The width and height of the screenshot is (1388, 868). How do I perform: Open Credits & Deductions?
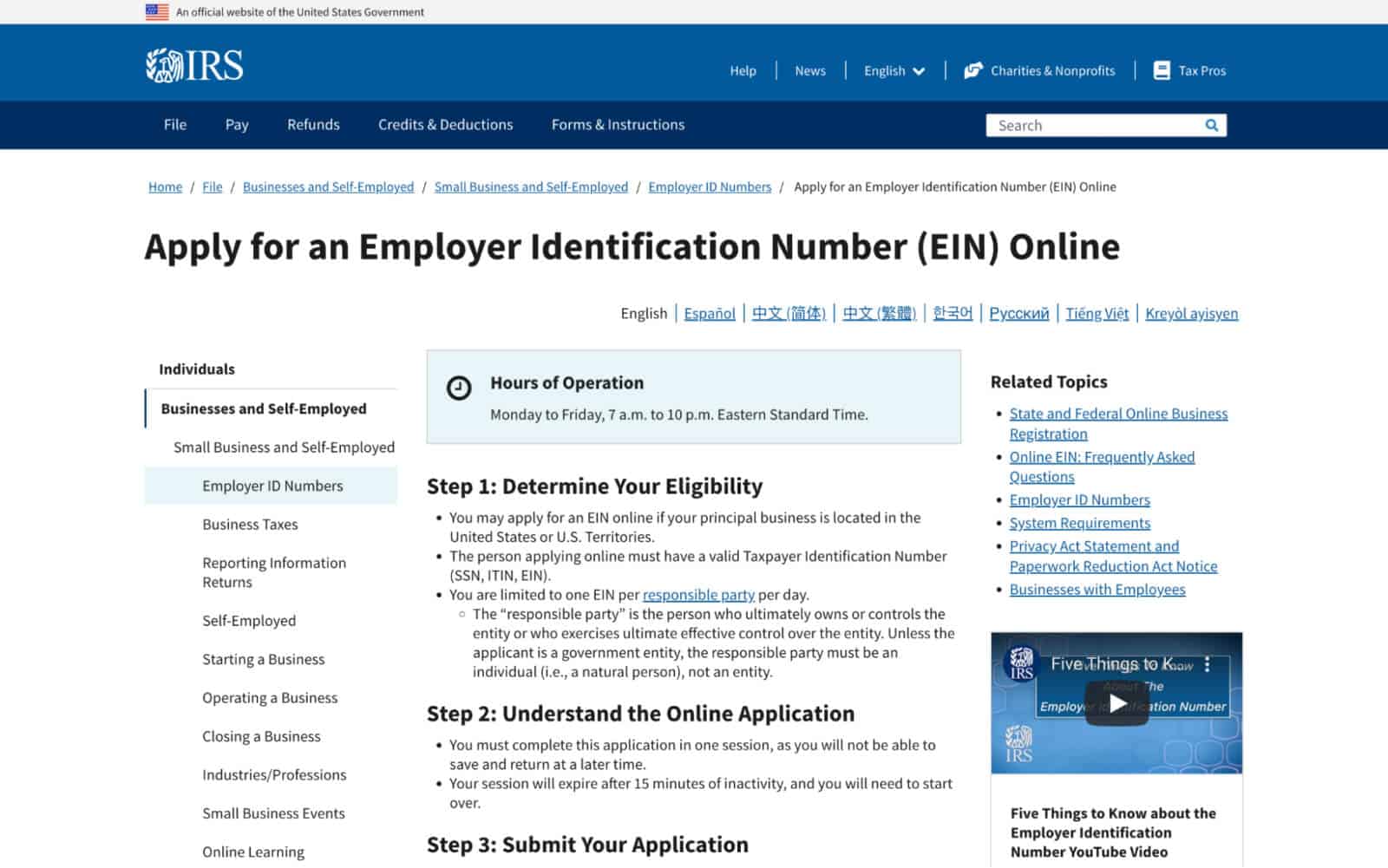(444, 125)
